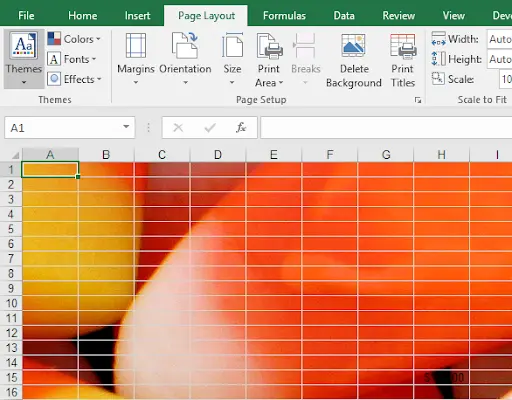The image size is (512, 400).
Task: Switch to the Home tab
Action: coord(83,16)
